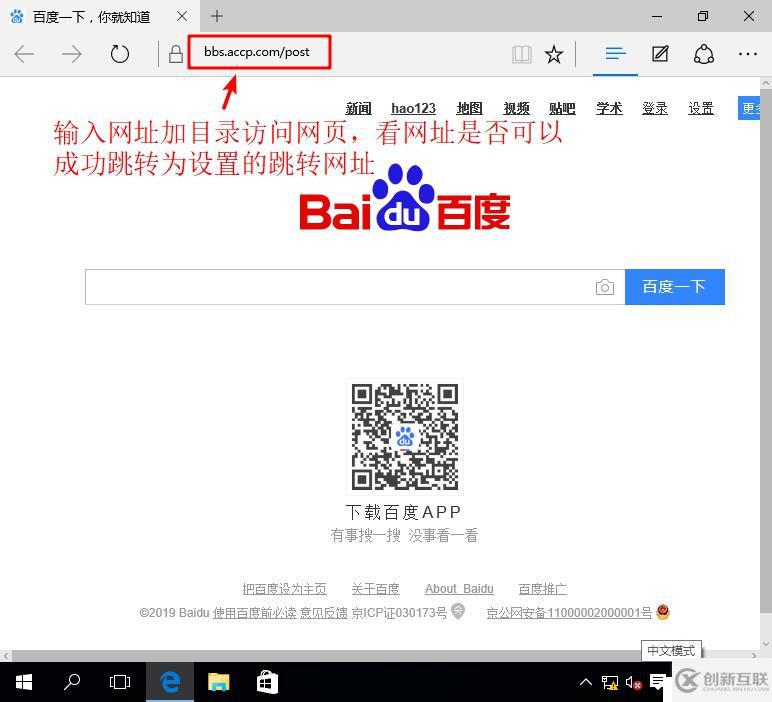
Task: Open a new tab with plus button
Action: click(x=217, y=16)
